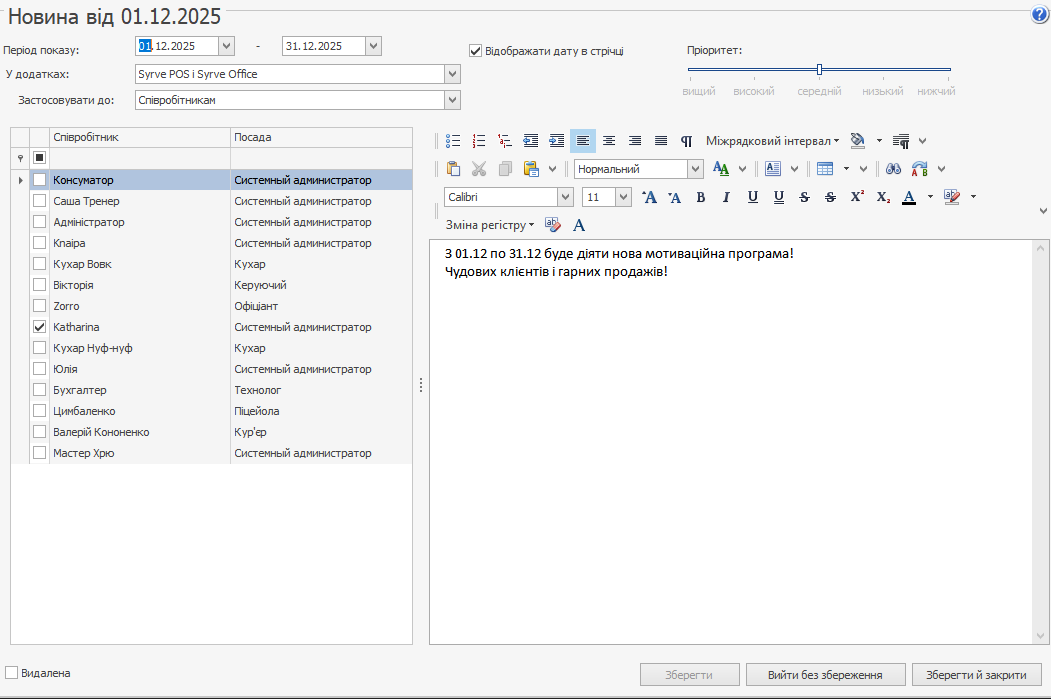Image resolution: width=1051 pixels, height=699 pixels.
Task: Apply superscript formatting
Action: click(857, 197)
